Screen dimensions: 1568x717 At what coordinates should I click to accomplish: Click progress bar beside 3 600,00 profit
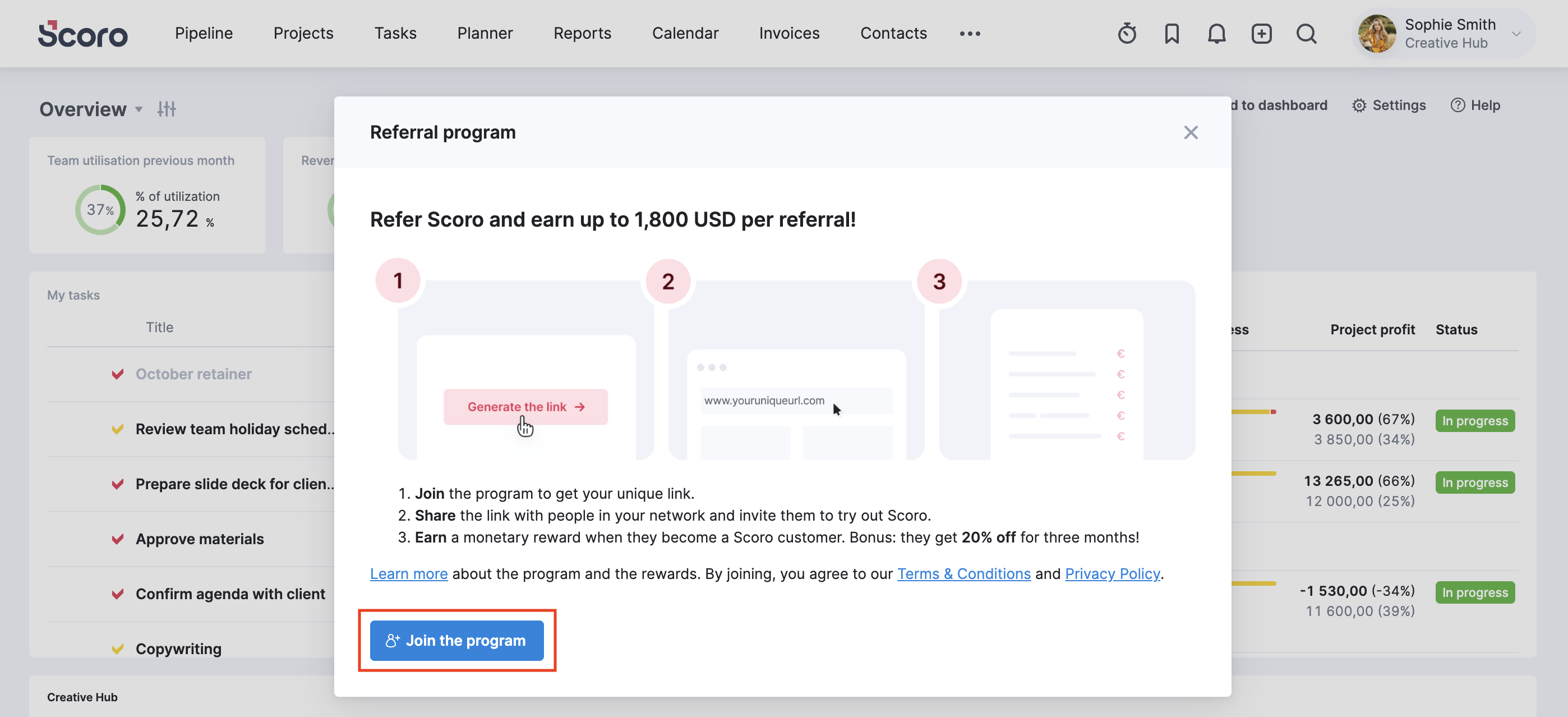pos(1253,412)
